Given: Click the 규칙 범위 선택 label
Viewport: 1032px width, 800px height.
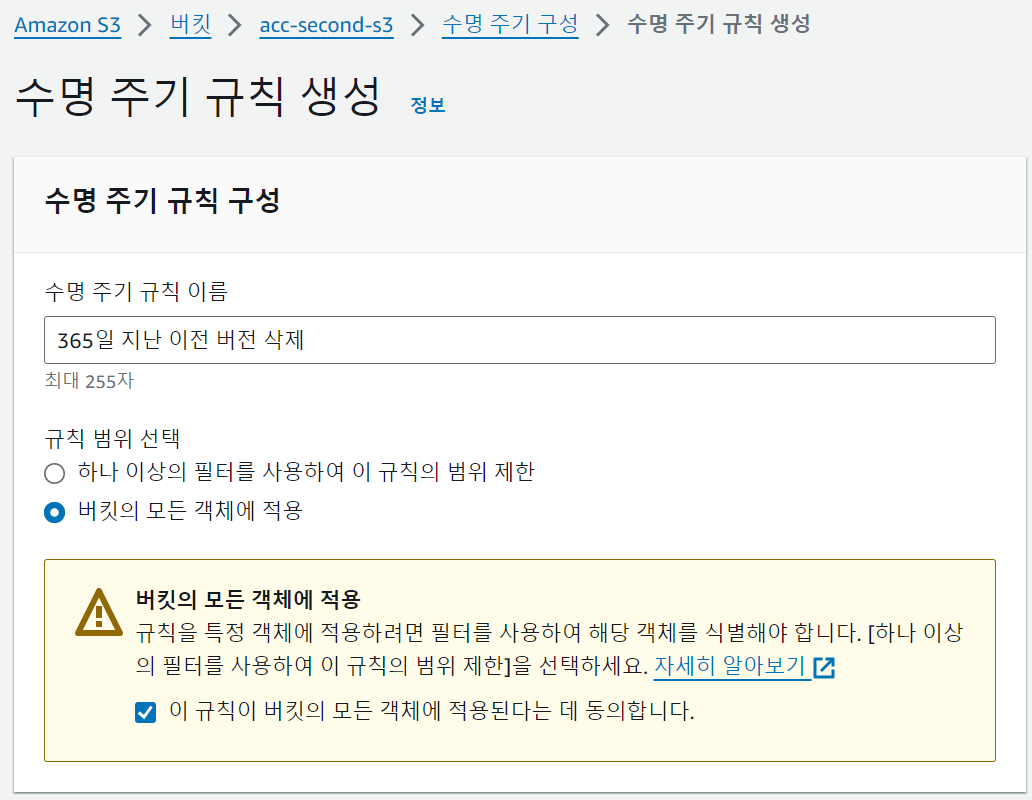Looking at the screenshot, I should coord(113,438).
